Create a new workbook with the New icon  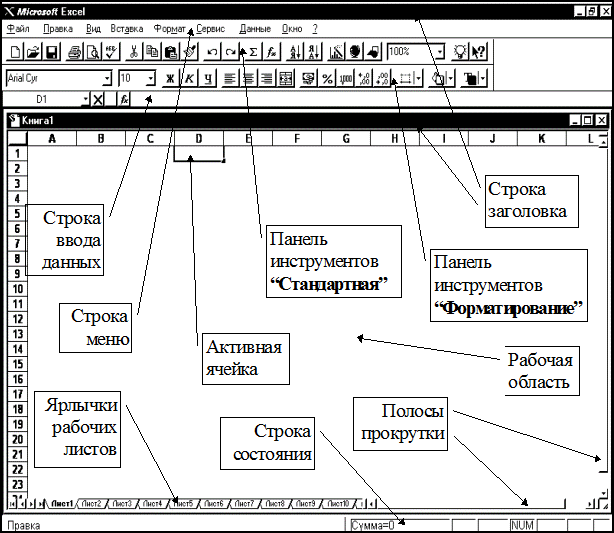[x=15, y=52]
